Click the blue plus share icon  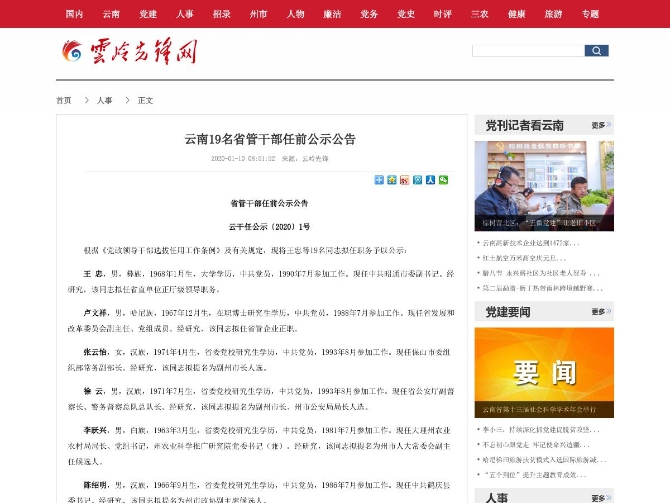click(x=379, y=180)
